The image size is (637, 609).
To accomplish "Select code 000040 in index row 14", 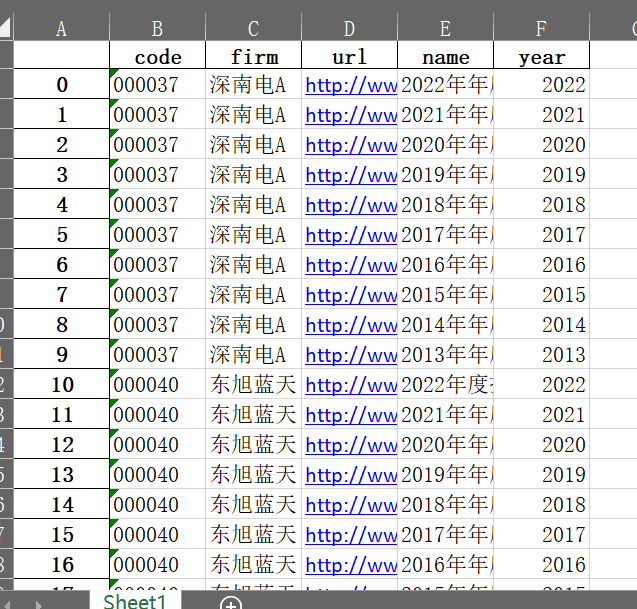I will [158, 505].
